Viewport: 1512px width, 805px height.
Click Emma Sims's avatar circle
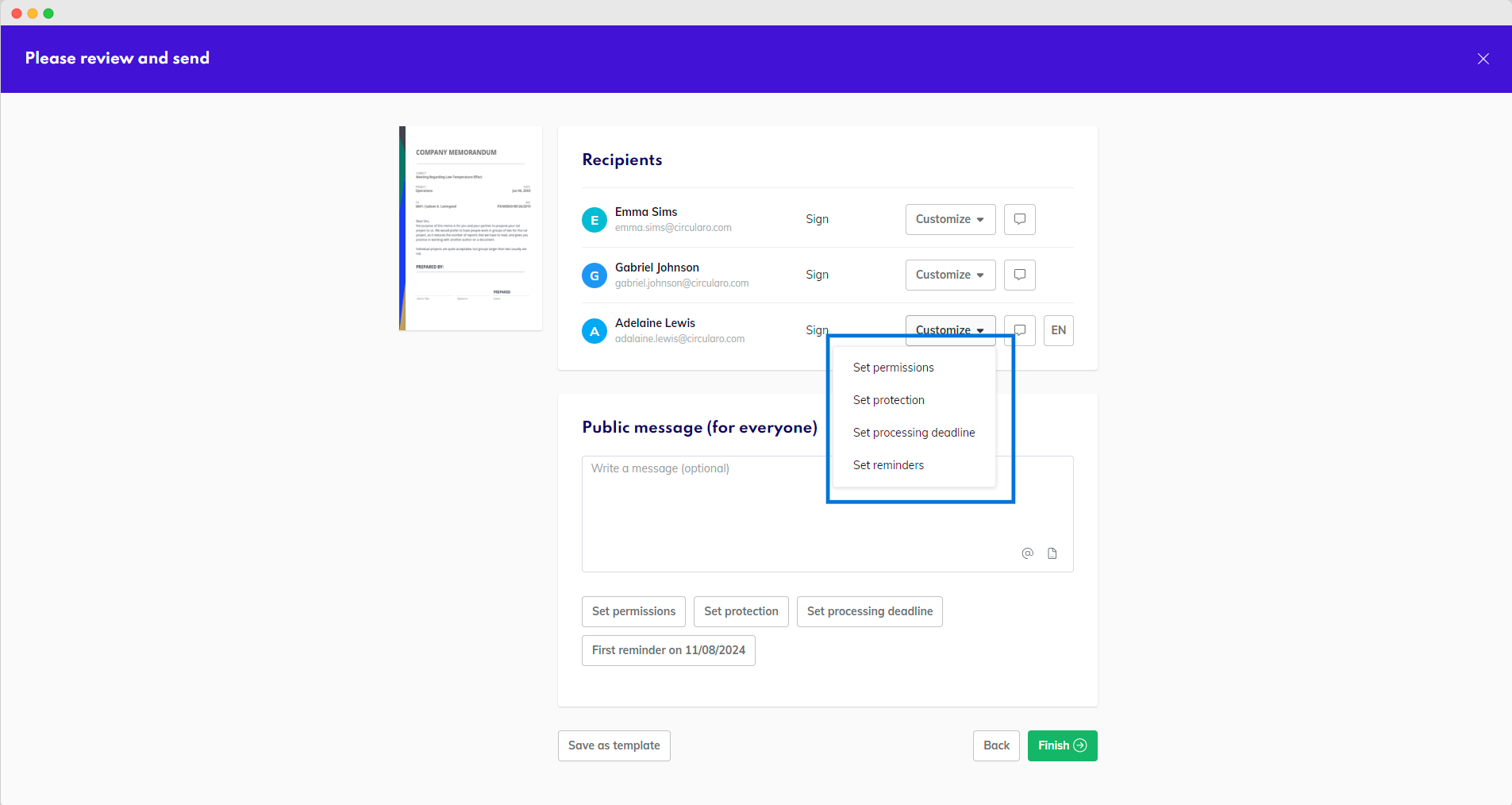(x=594, y=219)
